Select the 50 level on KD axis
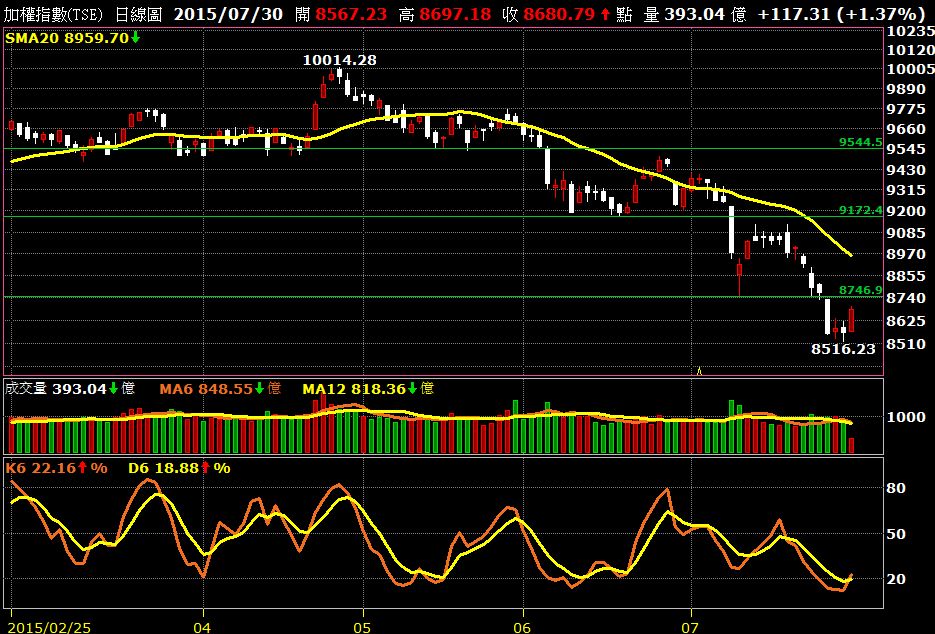This screenshot has width=935, height=634. [896, 534]
